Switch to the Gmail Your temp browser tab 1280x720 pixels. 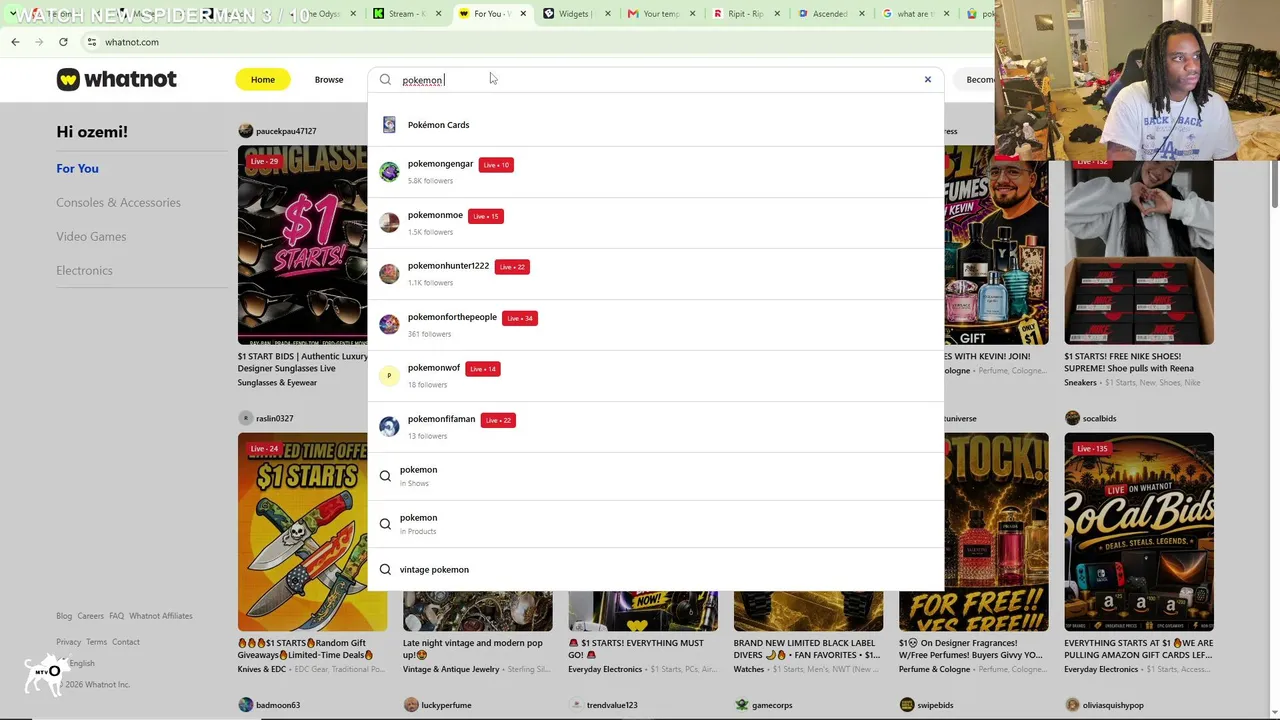[x=660, y=14]
